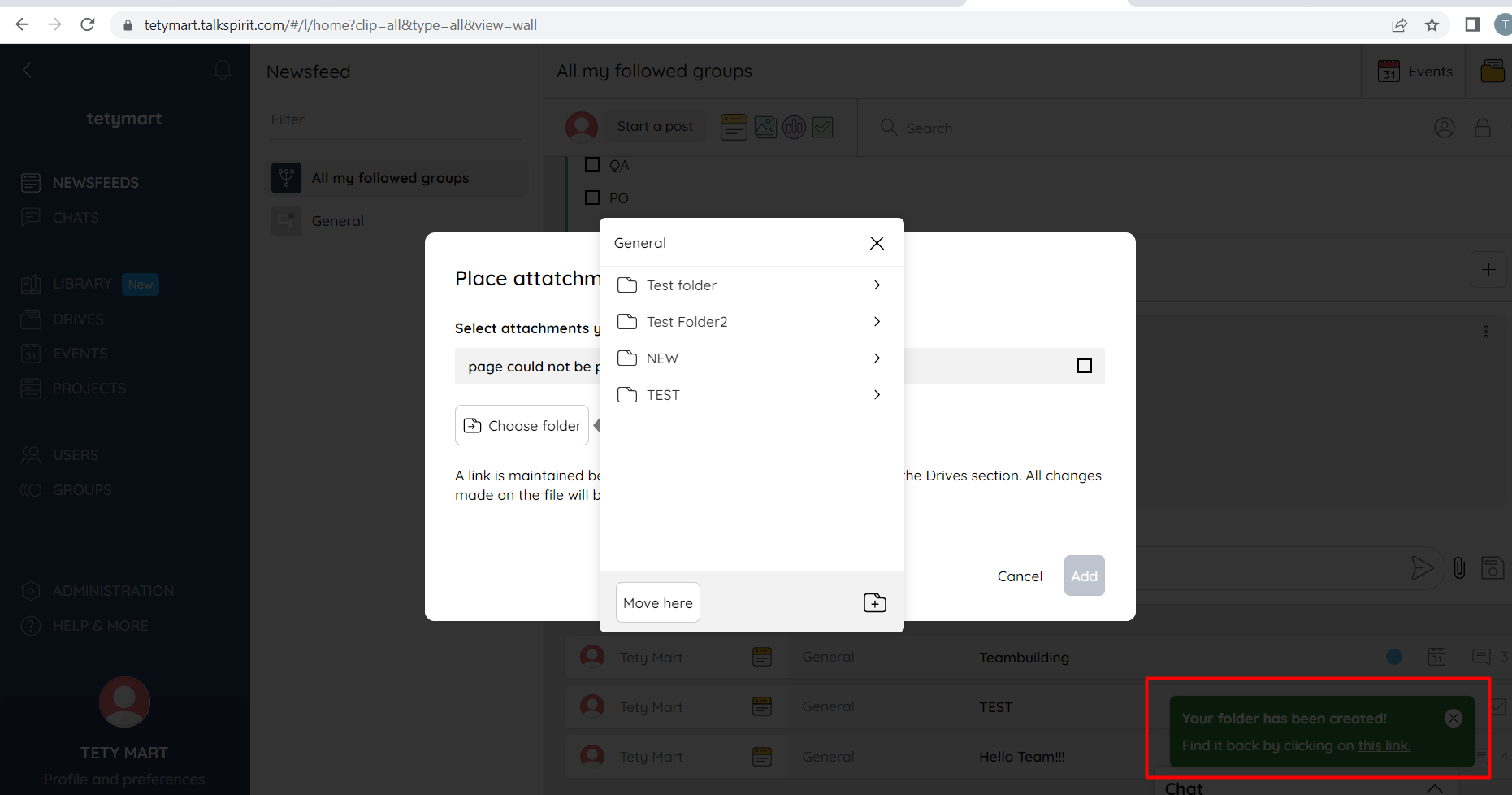Tick the QA checkbox

click(592, 164)
